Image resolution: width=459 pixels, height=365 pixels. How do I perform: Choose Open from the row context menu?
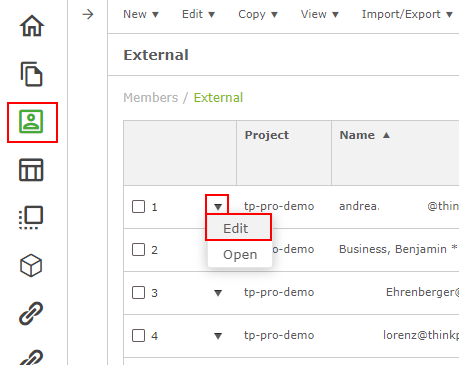[240, 254]
